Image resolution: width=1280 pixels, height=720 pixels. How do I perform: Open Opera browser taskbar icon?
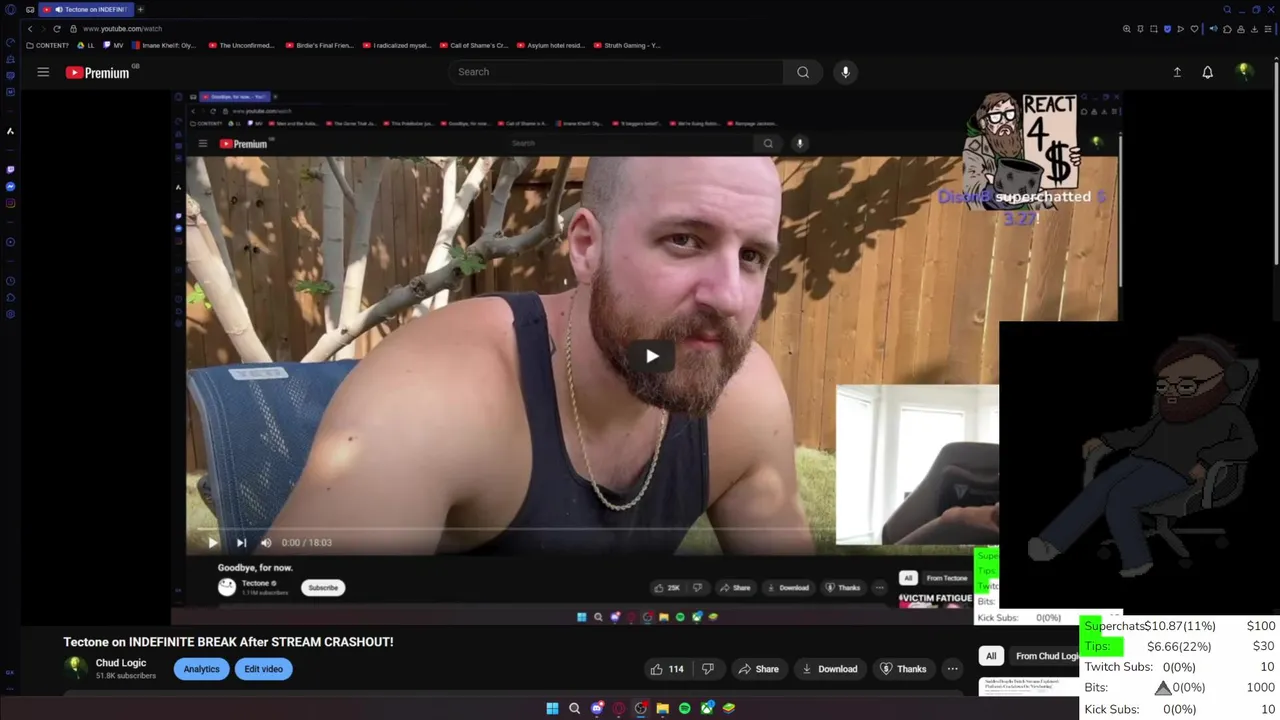(619, 708)
